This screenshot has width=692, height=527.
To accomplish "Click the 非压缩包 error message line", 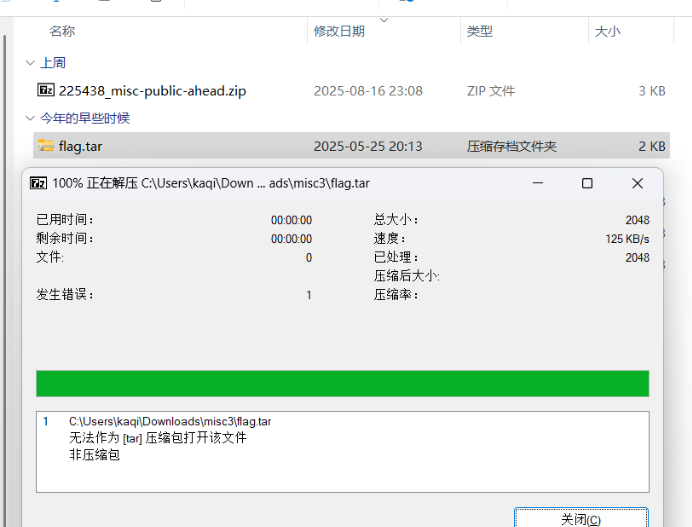I will tap(94, 454).
